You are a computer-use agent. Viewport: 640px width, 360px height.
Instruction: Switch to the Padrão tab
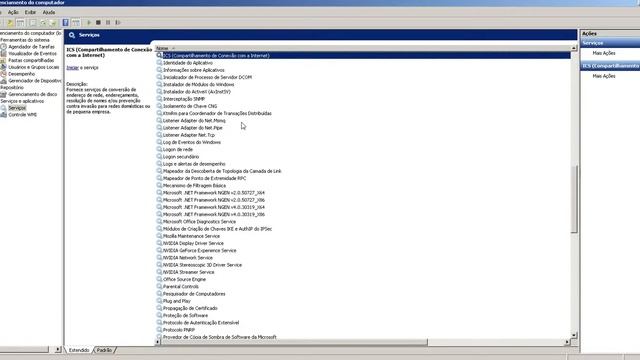pyautogui.click(x=104, y=350)
